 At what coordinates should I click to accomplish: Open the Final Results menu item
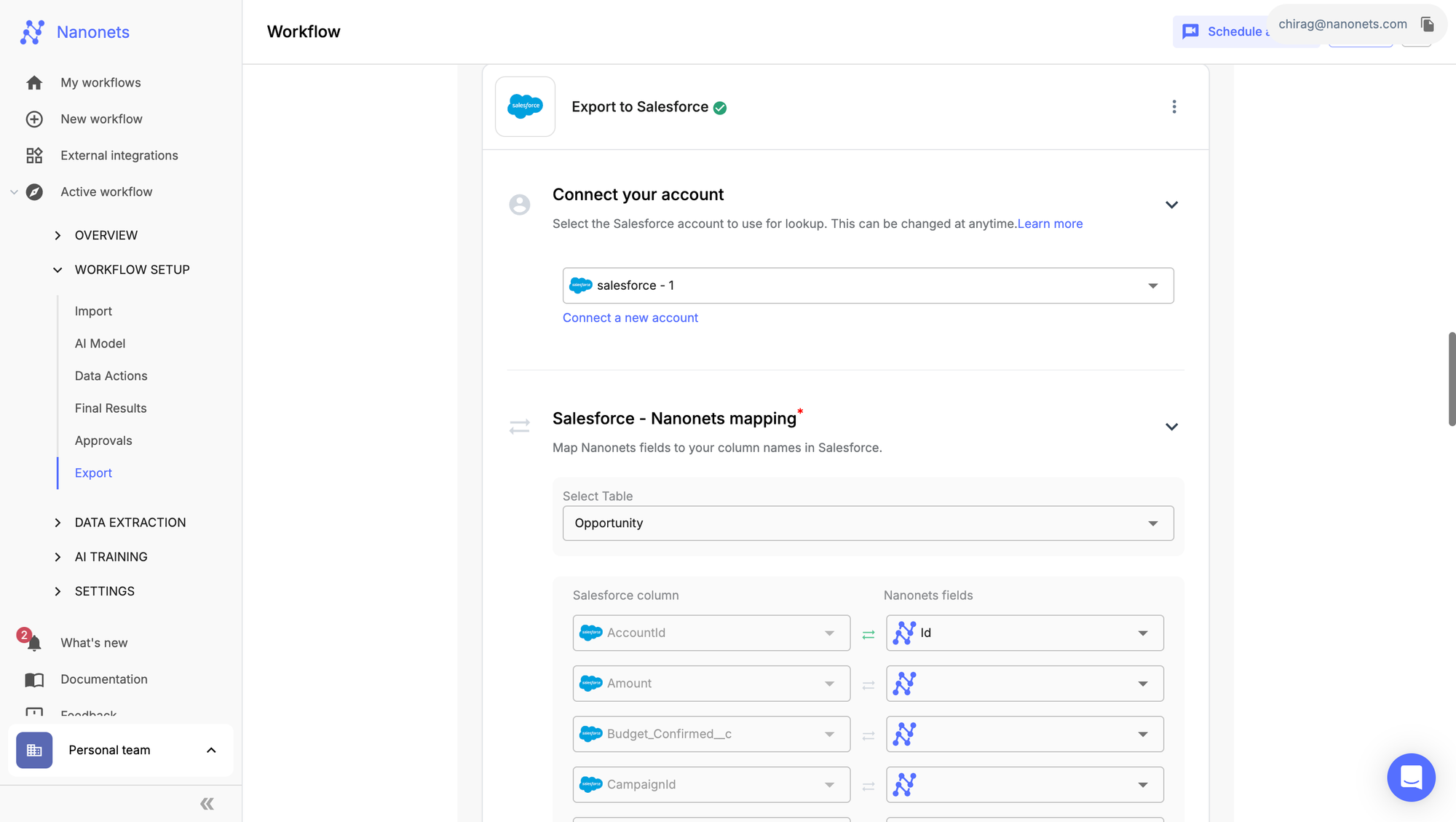coord(111,408)
